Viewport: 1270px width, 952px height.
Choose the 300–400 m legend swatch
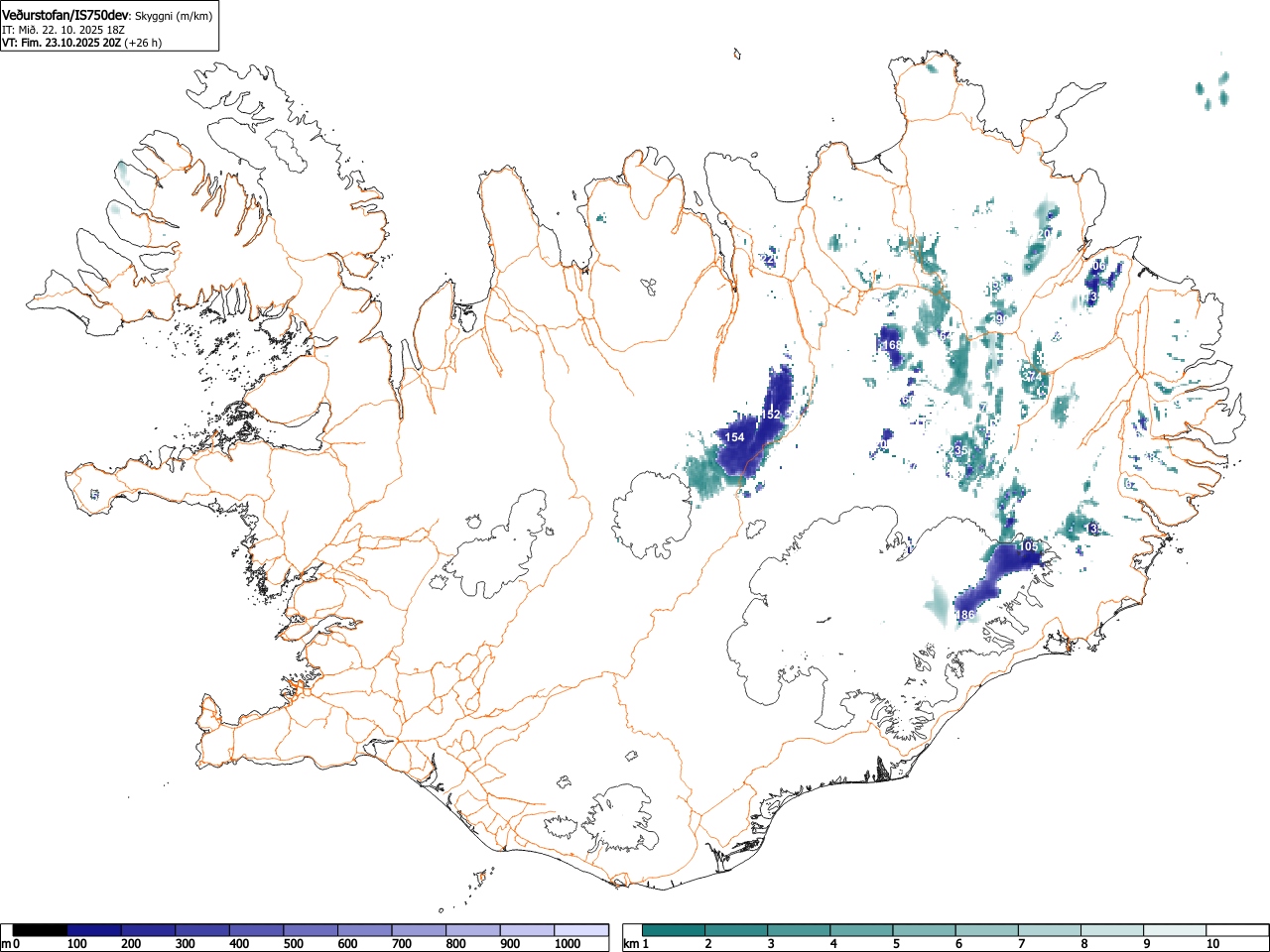click(202, 930)
